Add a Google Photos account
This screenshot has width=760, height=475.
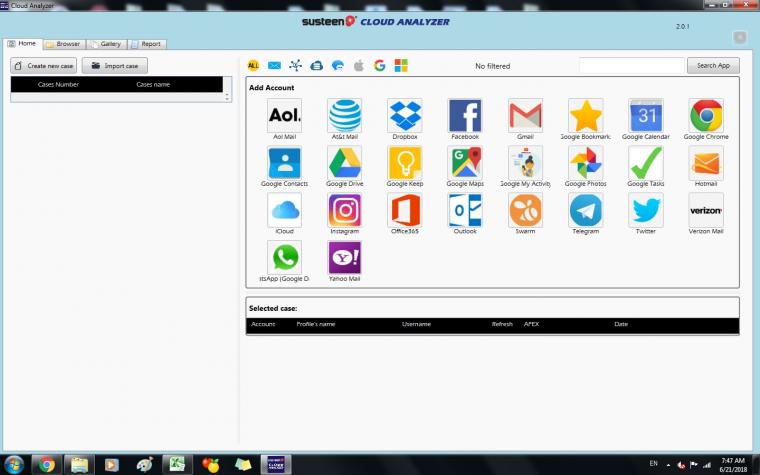tap(586, 163)
